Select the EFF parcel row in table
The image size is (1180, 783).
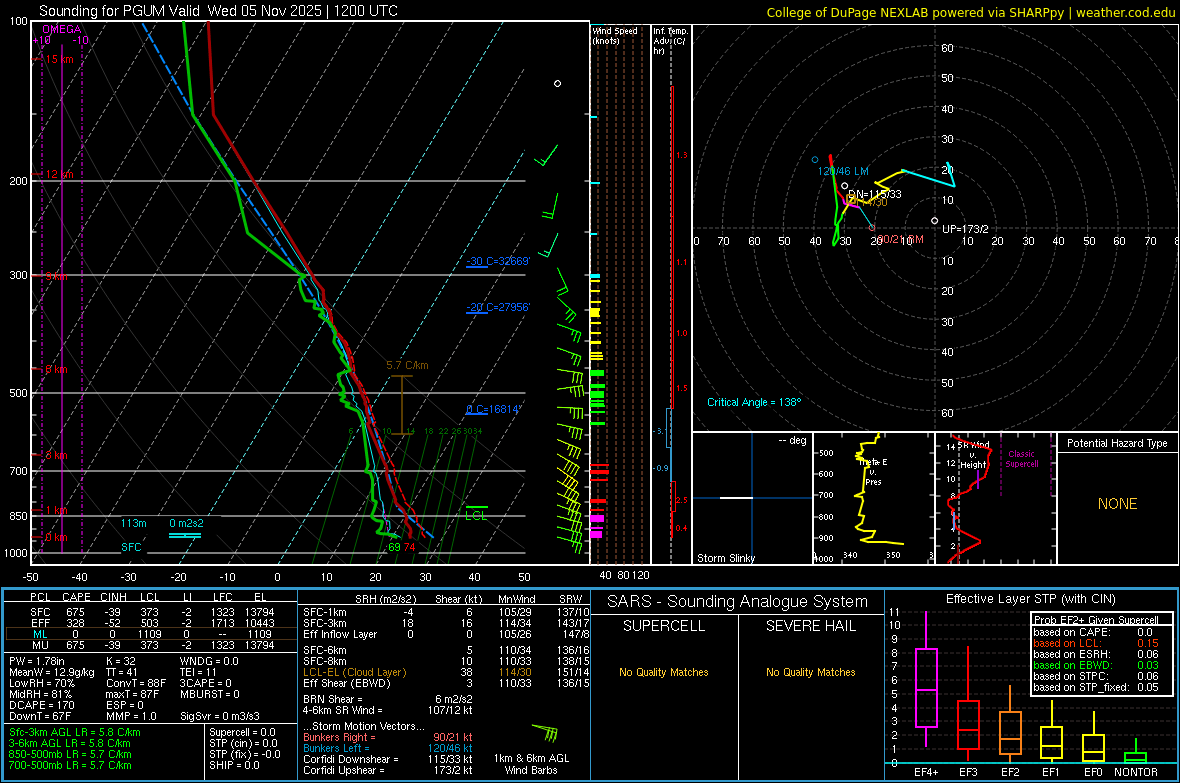click(151, 623)
